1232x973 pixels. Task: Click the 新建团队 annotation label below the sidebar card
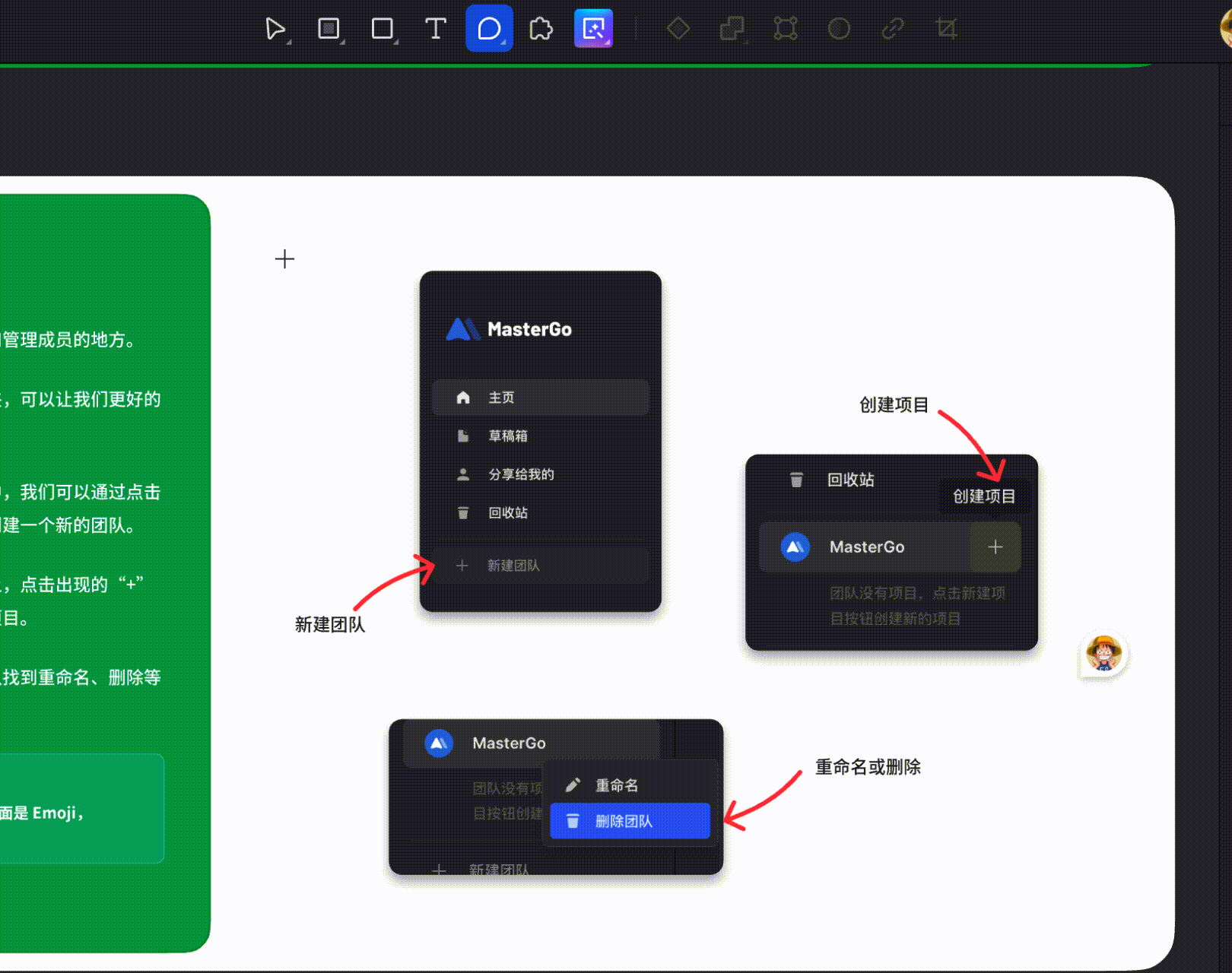point(330,625)
